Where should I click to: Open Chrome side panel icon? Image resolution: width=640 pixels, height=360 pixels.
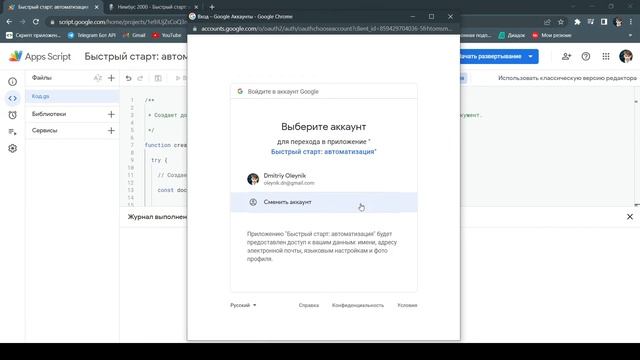pos(604,22)
